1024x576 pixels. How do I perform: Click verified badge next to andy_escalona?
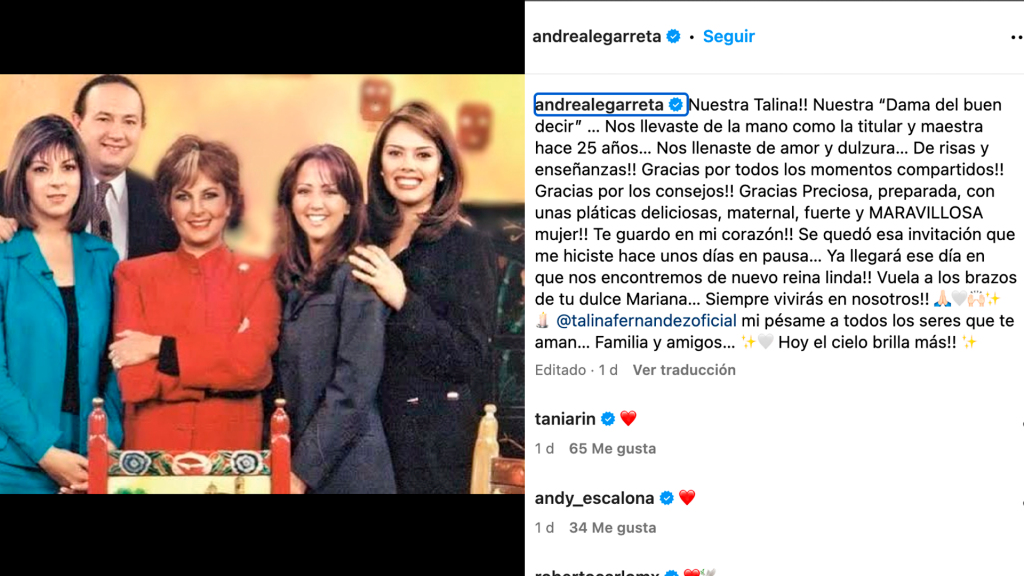tap(667, 498)
